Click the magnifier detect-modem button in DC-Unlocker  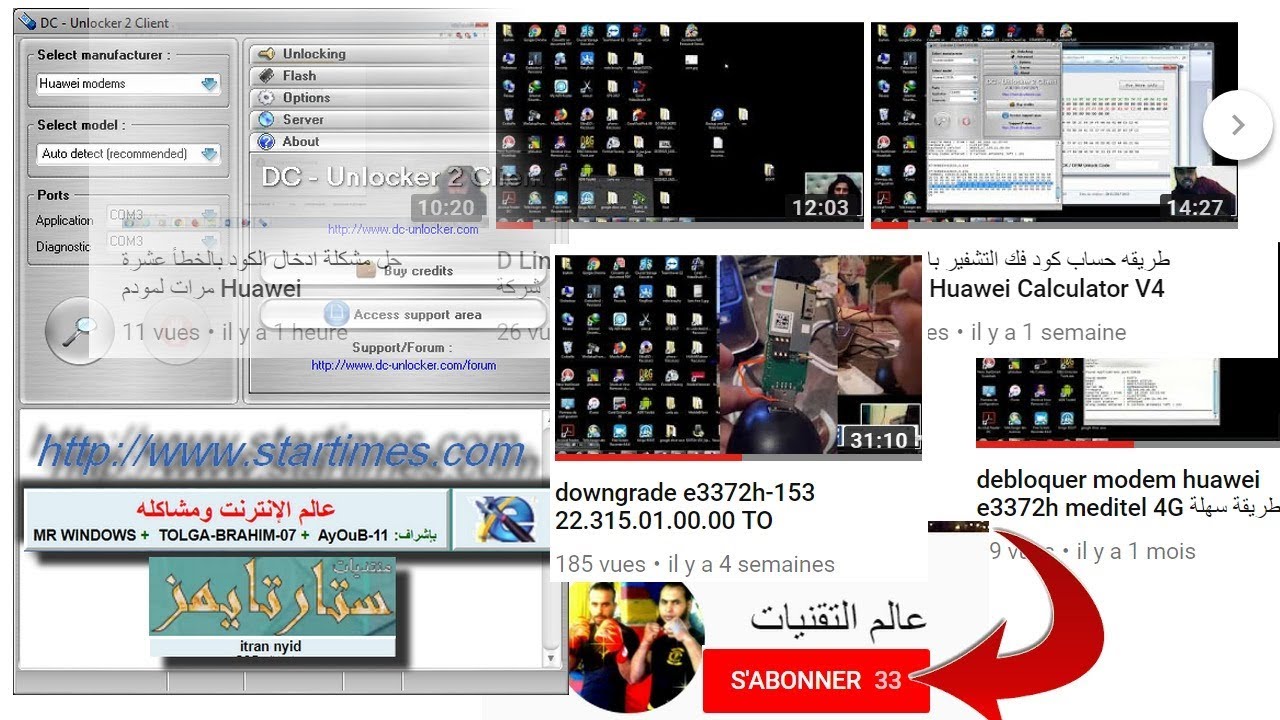(x=81, y=331)
